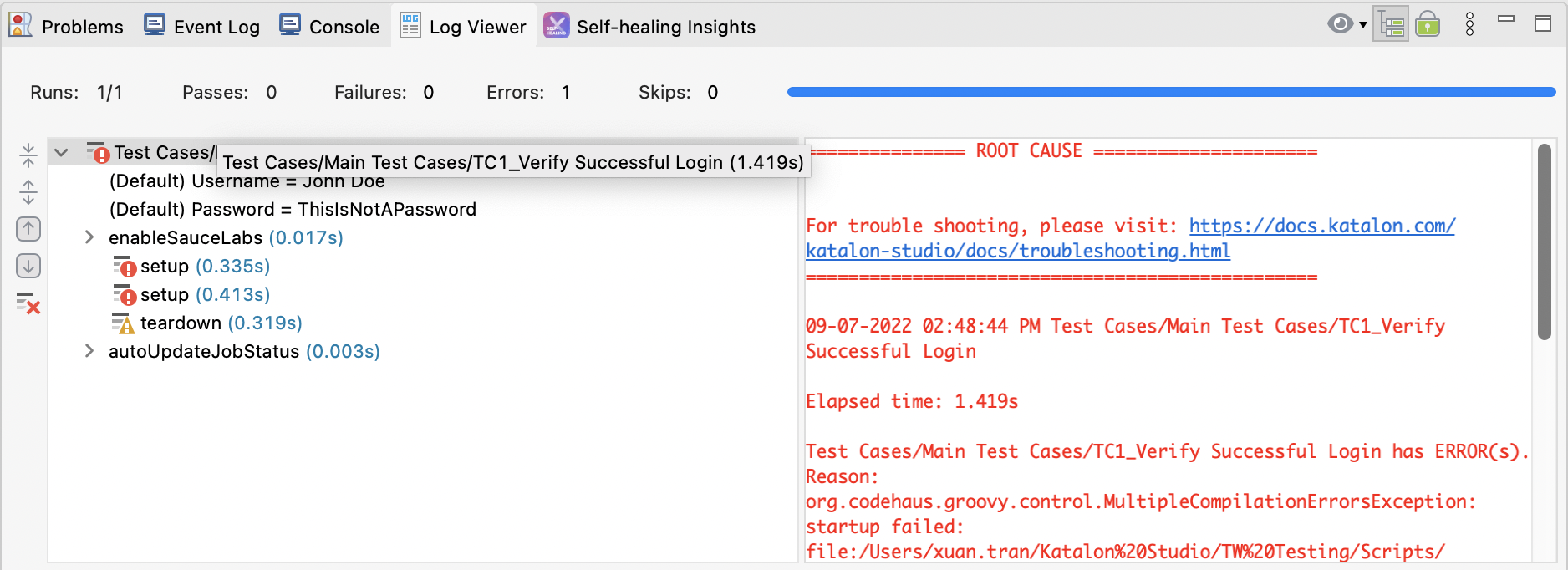The width and height of the screenshot is (1568, 570).
Task: Open the three-dot view menu
Action: tap(1469, 24)
